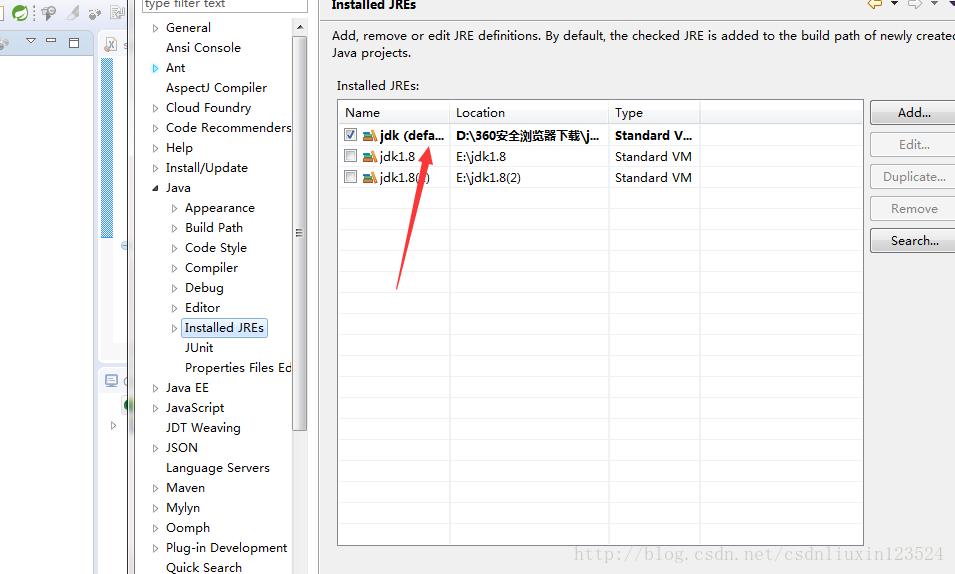Select Properties Files Editor preferences
This screenshot has width=955, height=574.
(238, 368)
